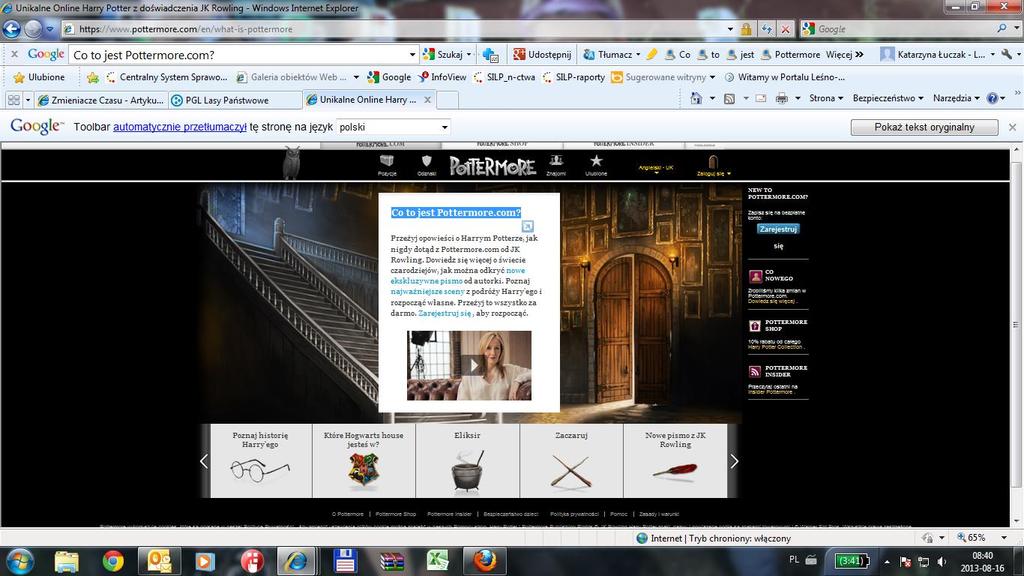Click the Pottermore logo in site header

tap(492, 166)
